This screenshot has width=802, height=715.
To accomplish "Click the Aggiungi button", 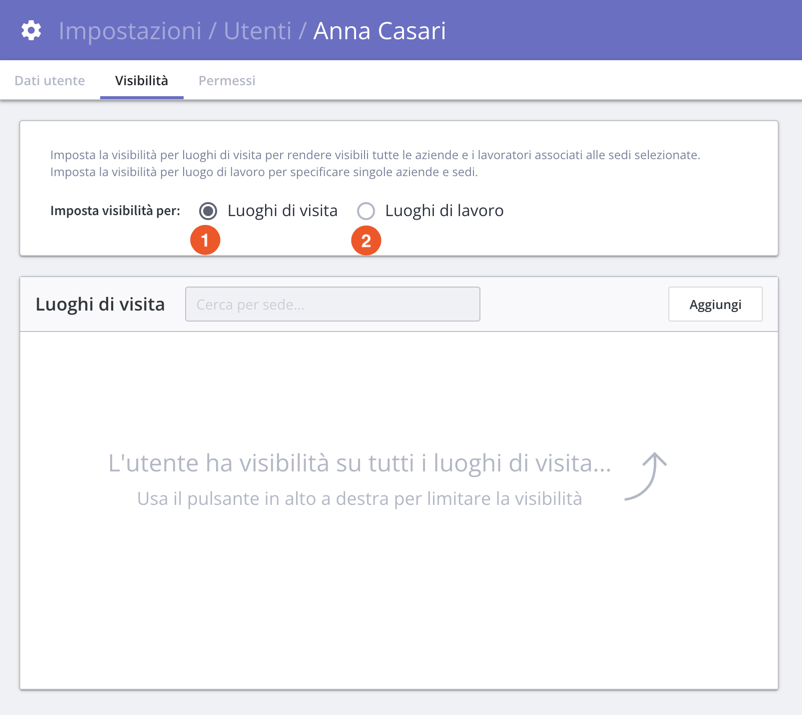I will click(715, 304).
